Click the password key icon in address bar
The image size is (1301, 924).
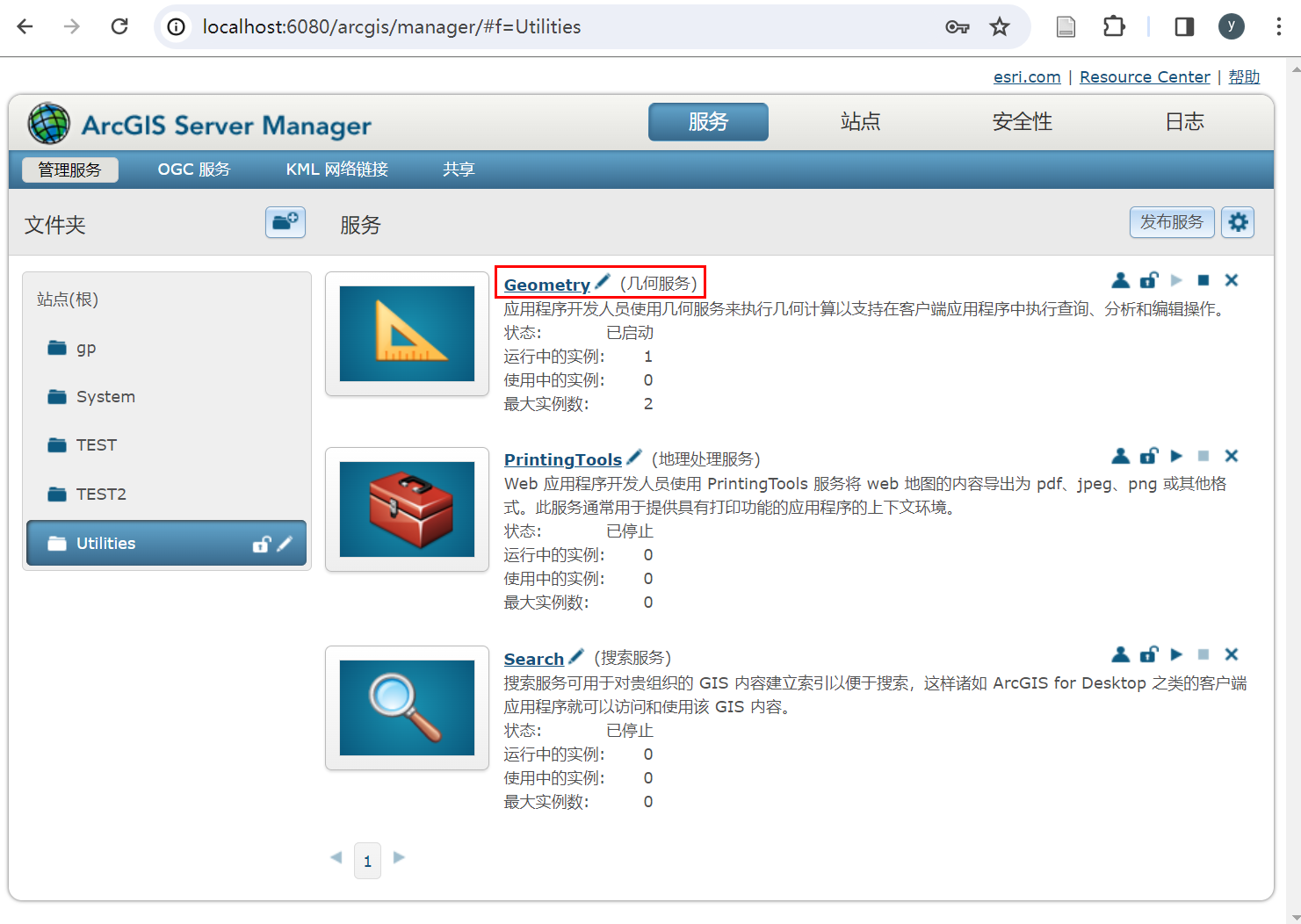[x=957, y=27]
